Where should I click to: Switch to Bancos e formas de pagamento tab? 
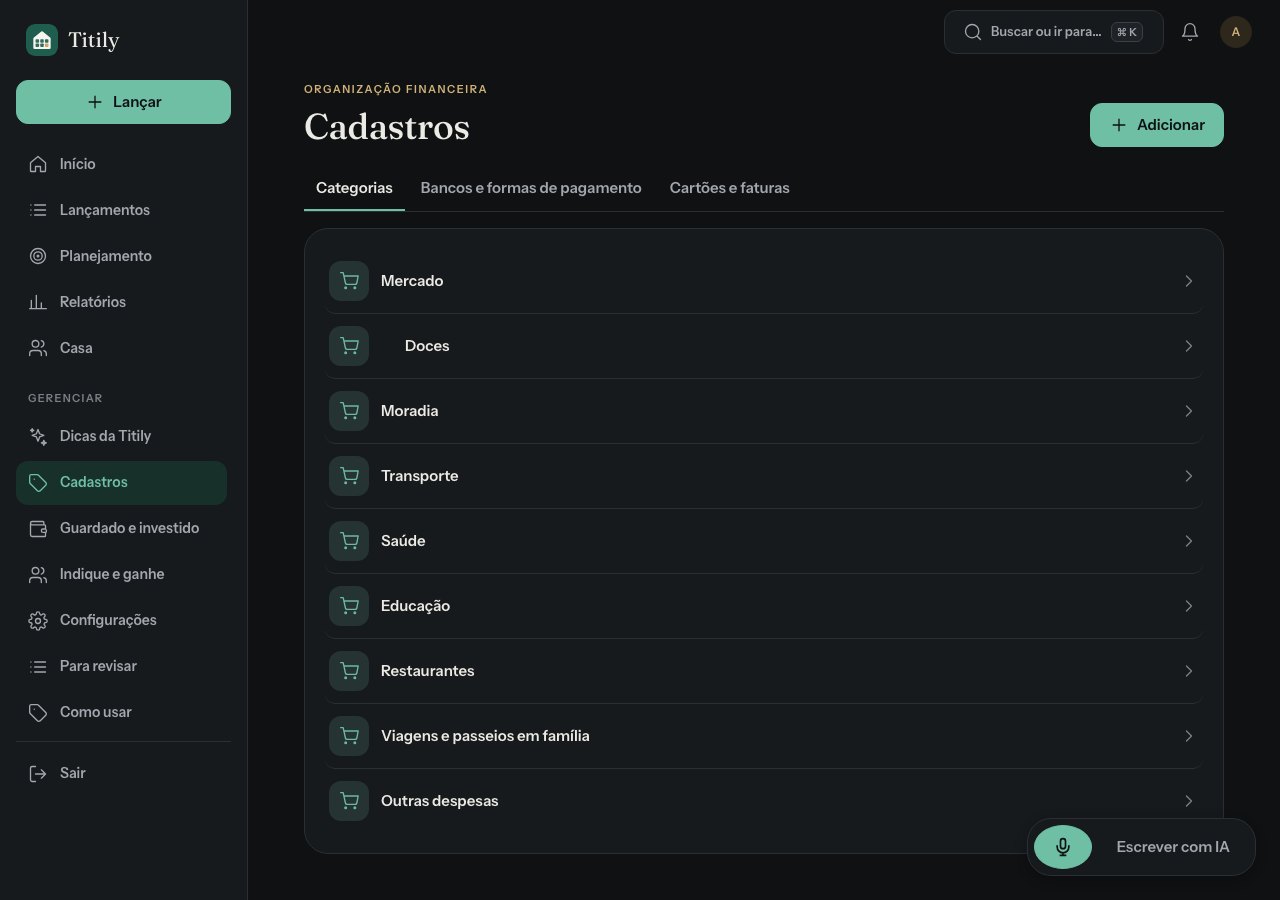pyautogui.click(x=531, y=188)
